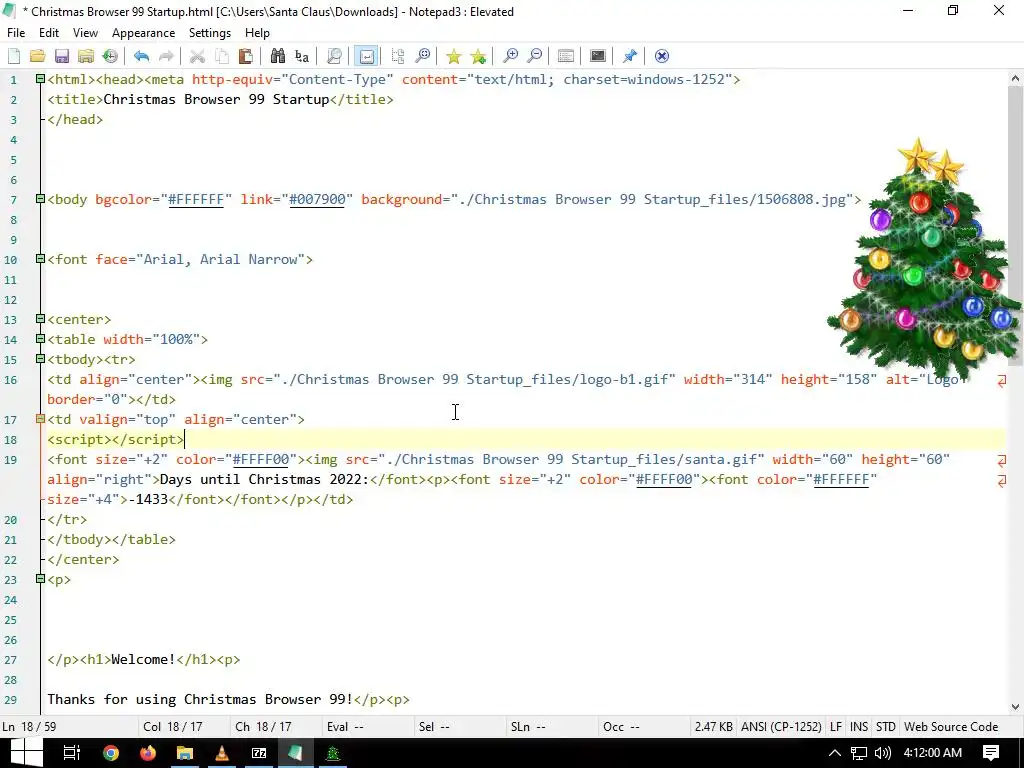The width and height of the screenshot is (1024, 768).
Task: Collapse the html fold on line 1
Action: 40,79
